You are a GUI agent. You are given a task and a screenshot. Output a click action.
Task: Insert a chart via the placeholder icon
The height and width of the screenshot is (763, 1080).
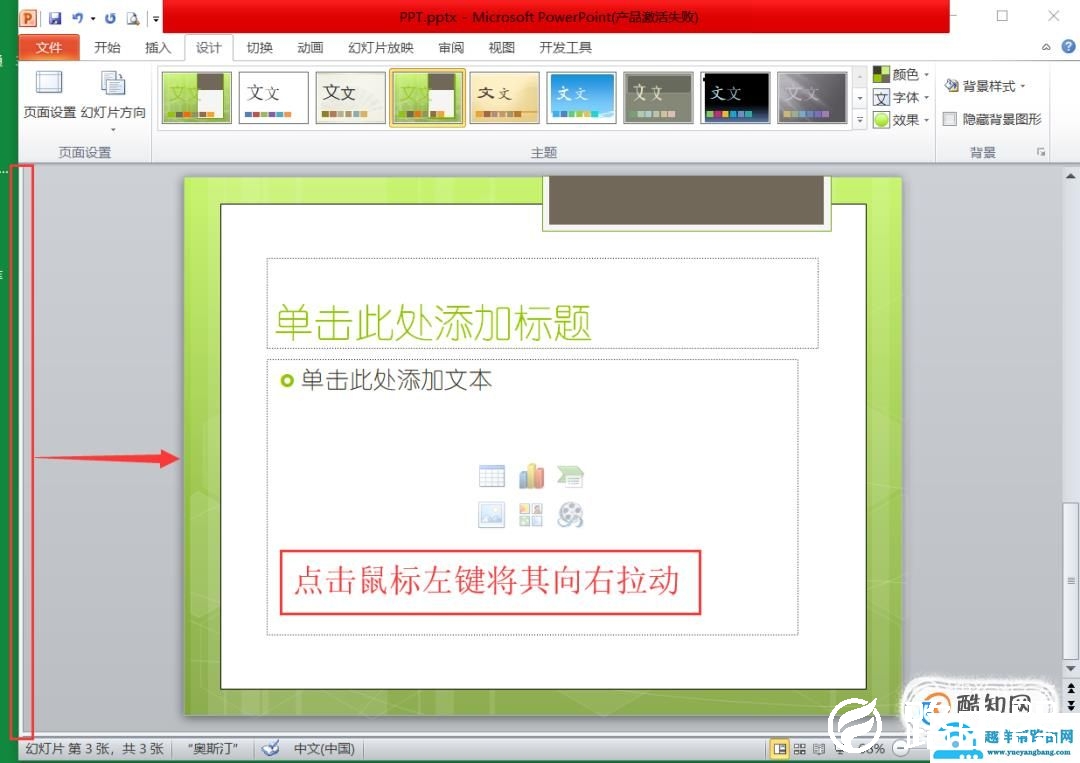click(x=531, y=475)
